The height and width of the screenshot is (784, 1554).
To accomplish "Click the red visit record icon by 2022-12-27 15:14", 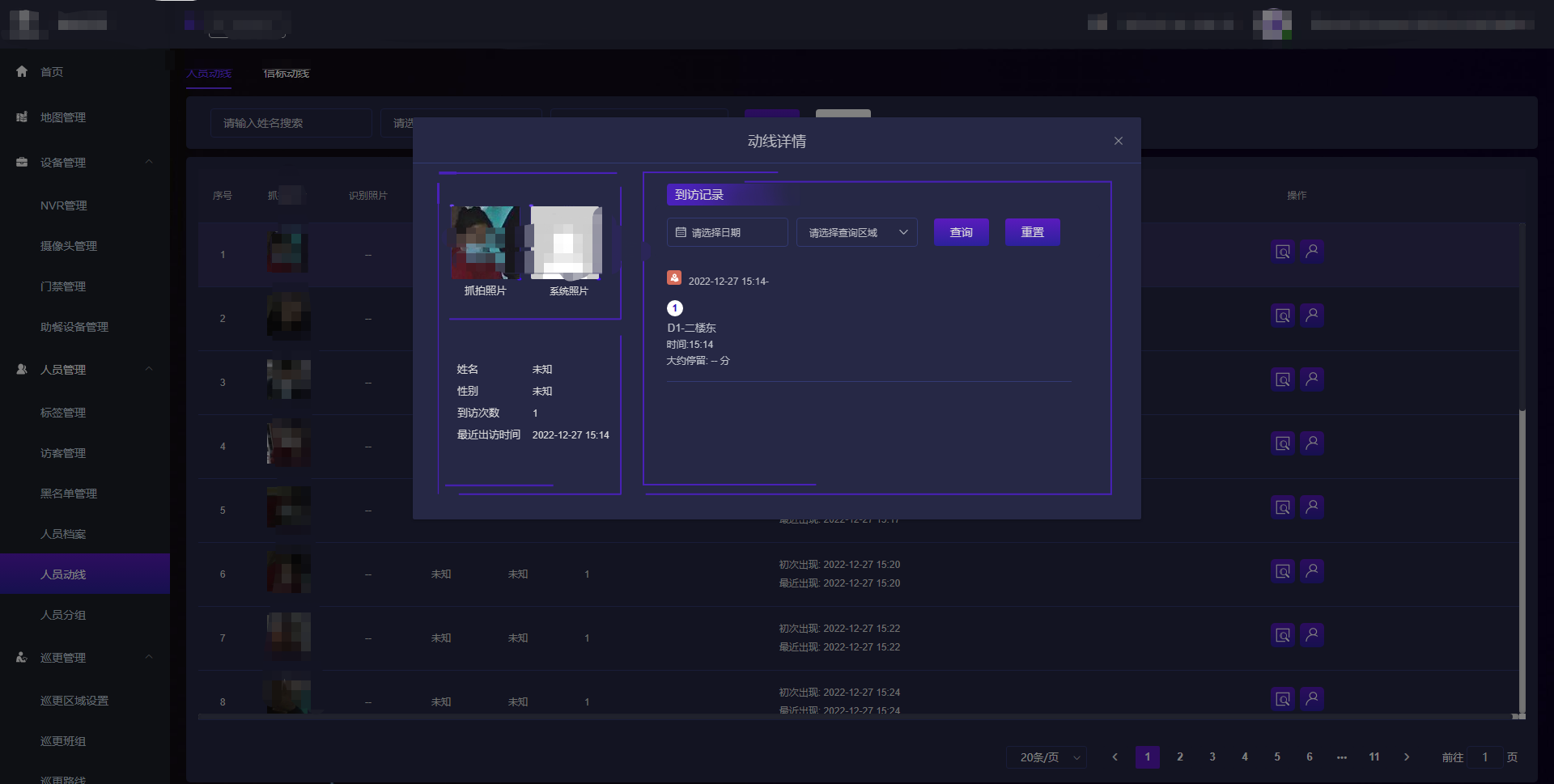I will click(x=674, y=278).
